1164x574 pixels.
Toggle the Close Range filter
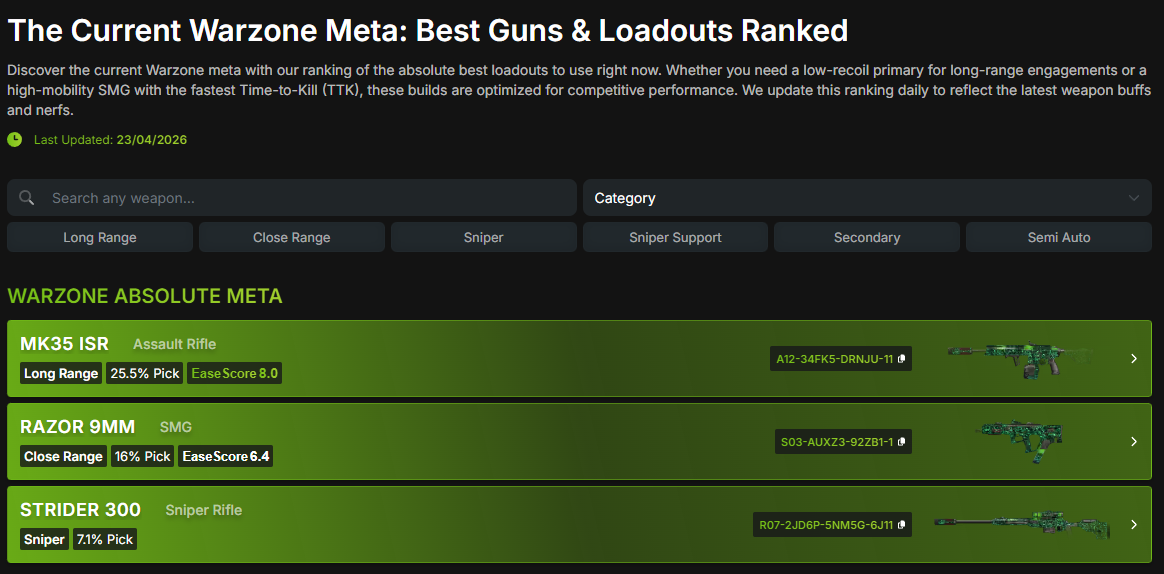(x=291, y=238)
